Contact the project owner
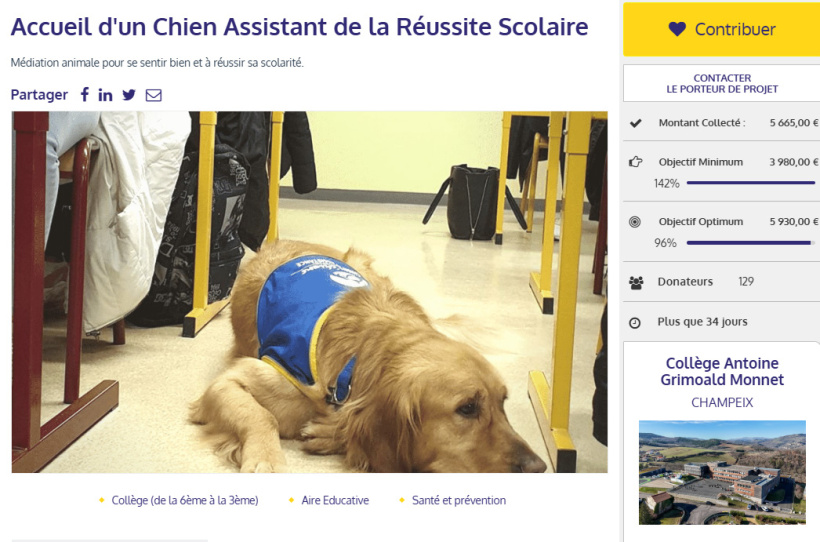This screenshot has height=542, width=820. (x=722, y=83)
